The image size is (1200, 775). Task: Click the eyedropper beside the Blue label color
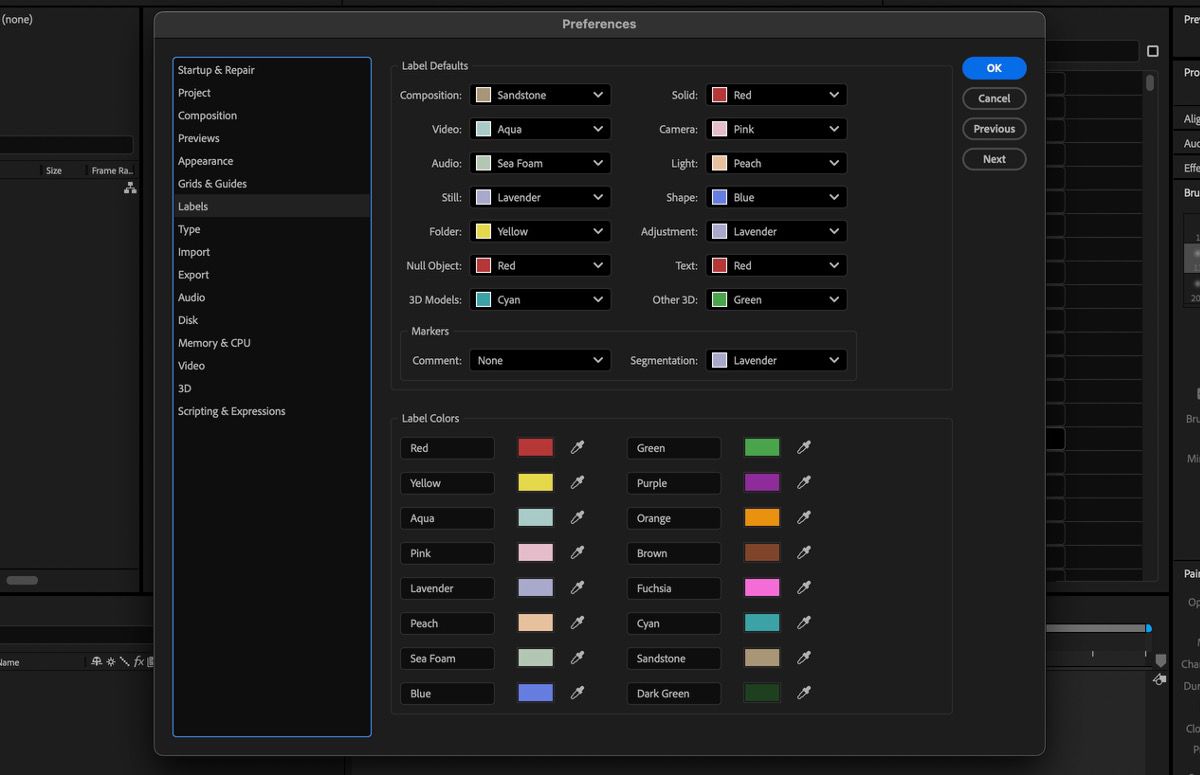578,693
